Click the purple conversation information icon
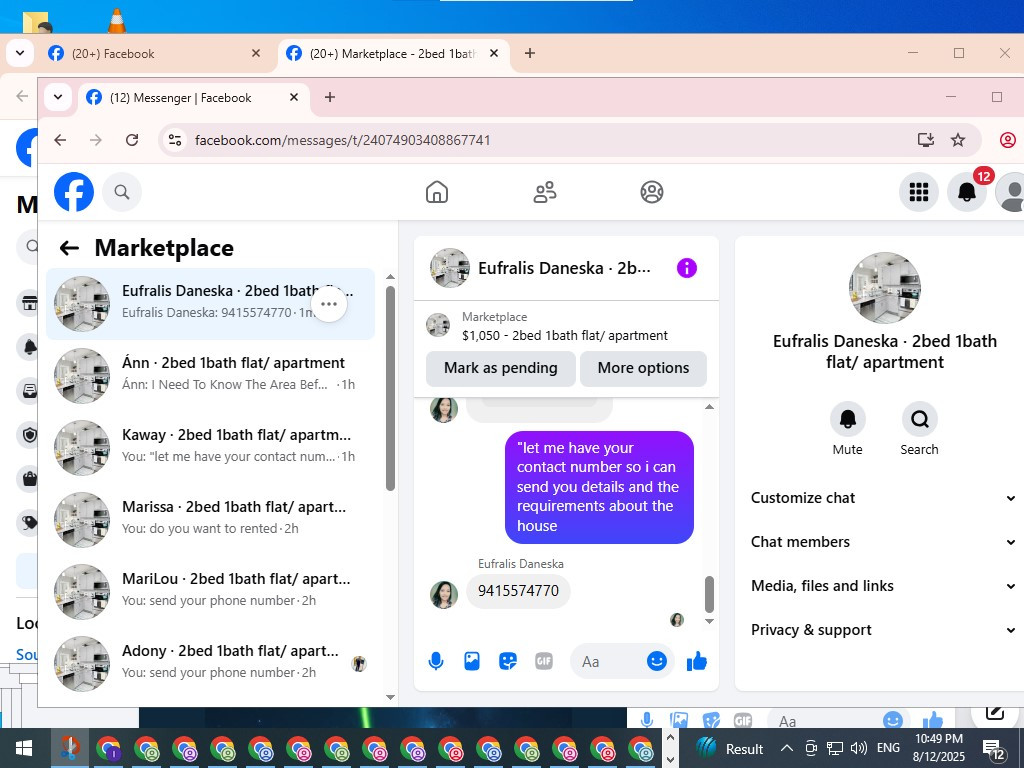 (x=687, y=268)
